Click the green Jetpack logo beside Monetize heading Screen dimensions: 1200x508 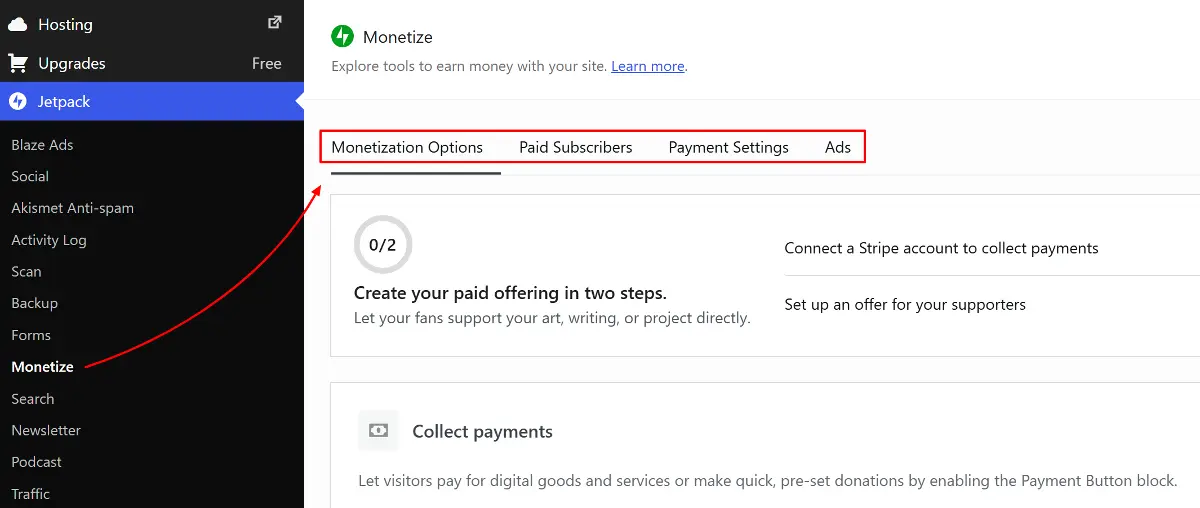[x=342, y=37]
